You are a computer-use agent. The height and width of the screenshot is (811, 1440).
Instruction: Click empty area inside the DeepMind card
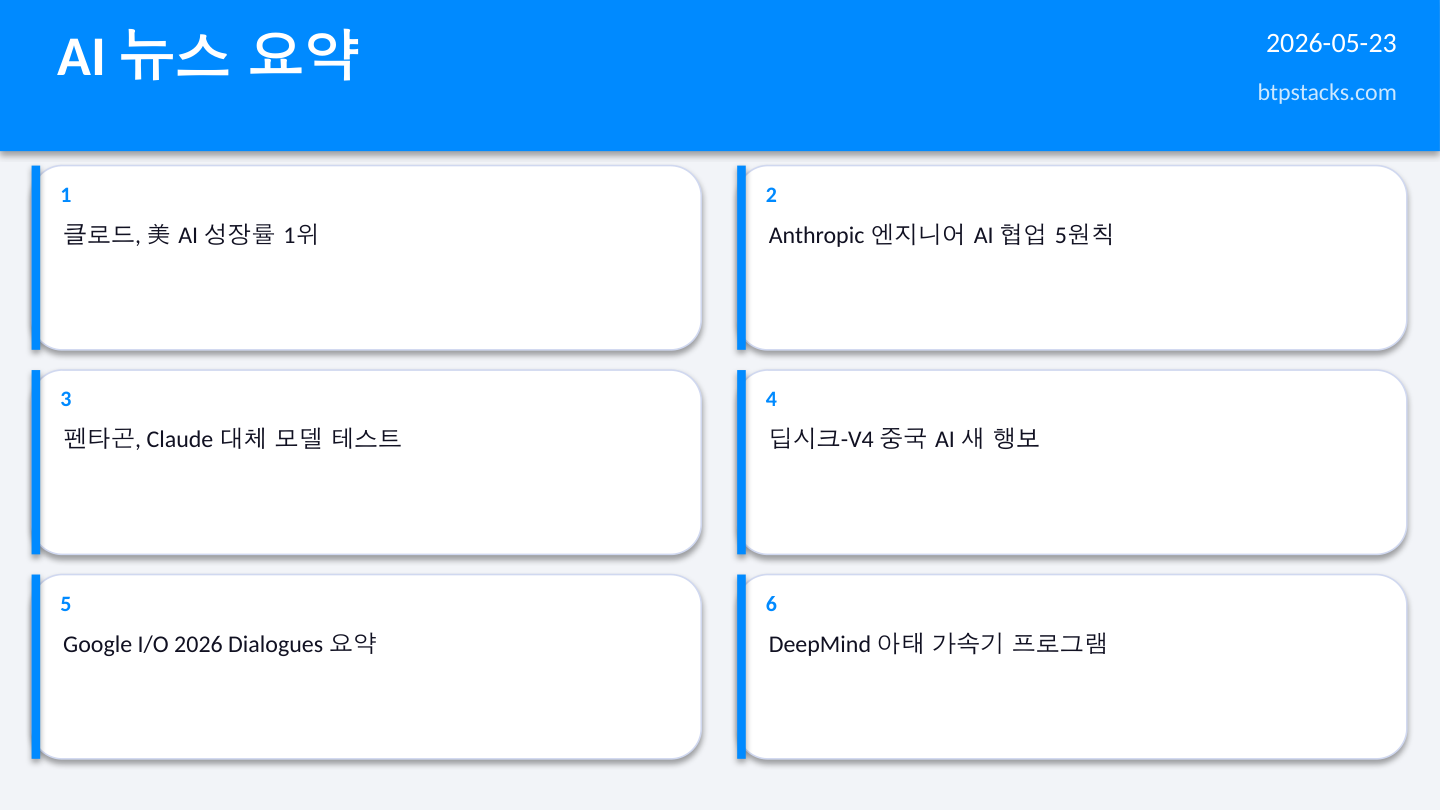1072,710
